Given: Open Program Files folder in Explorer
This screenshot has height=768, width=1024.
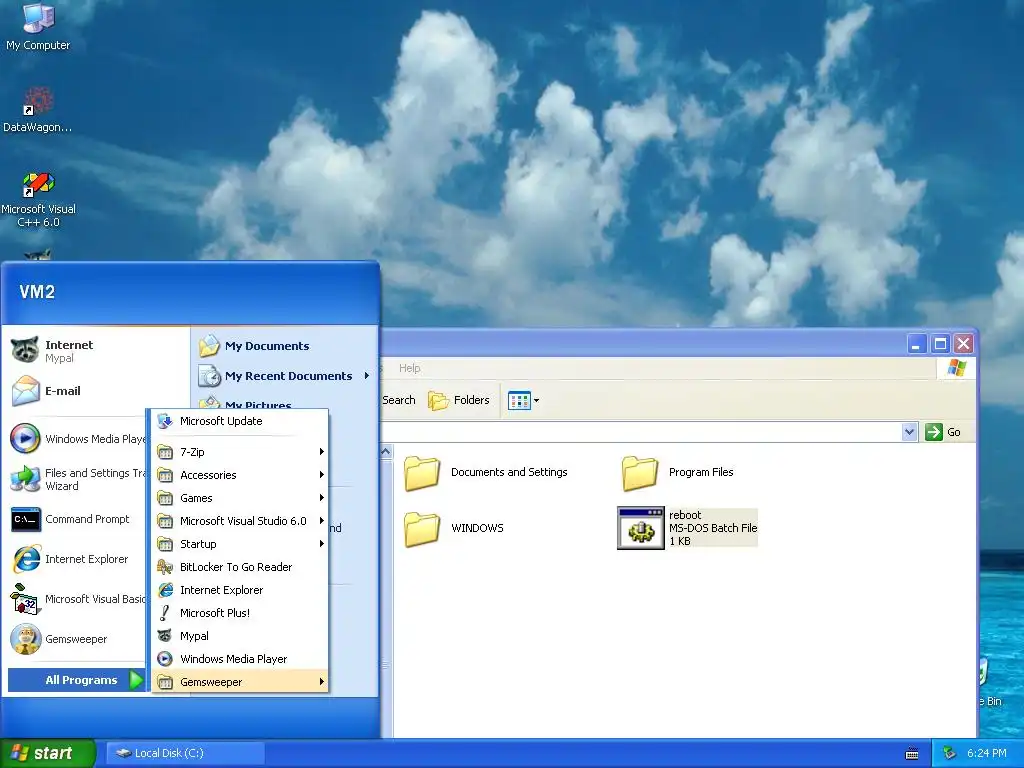Looking at the screenshot, I should 678,473.
